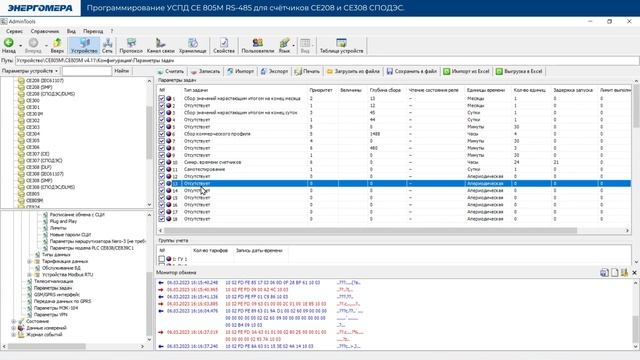This screenshot has width=640, height=360.
Task: Click the Печать print button
Action: coord(307,71)
